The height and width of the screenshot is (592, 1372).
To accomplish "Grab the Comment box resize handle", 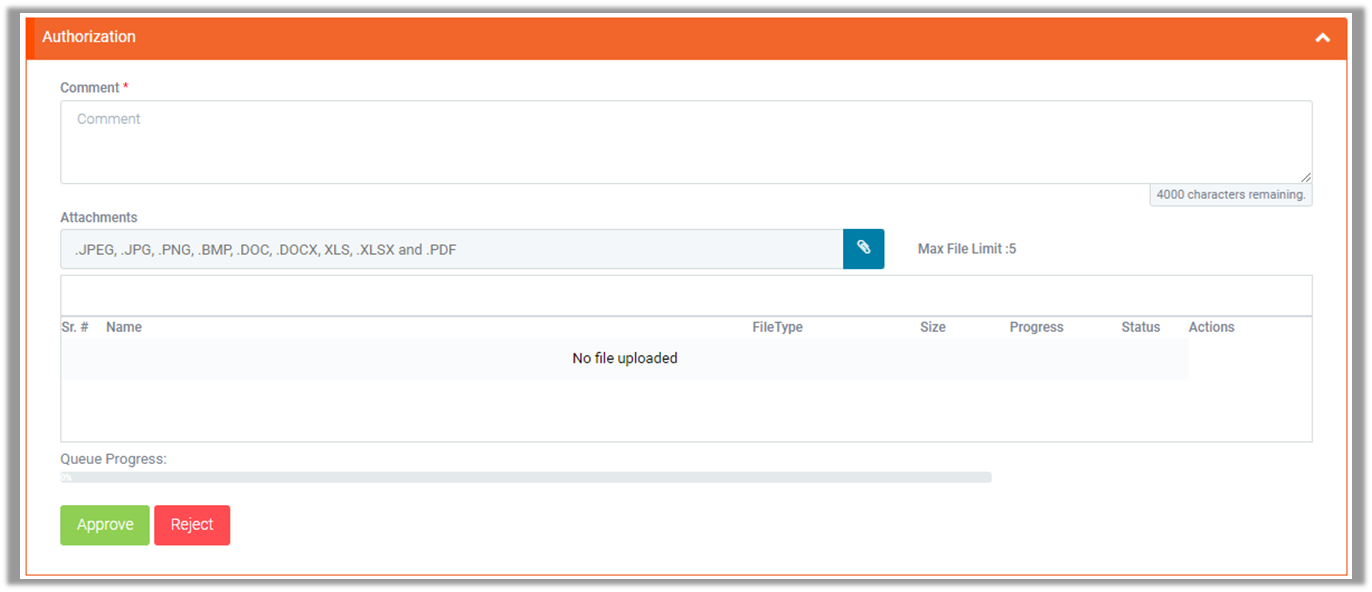I will pyautogui.click(x=1306, y=177).
